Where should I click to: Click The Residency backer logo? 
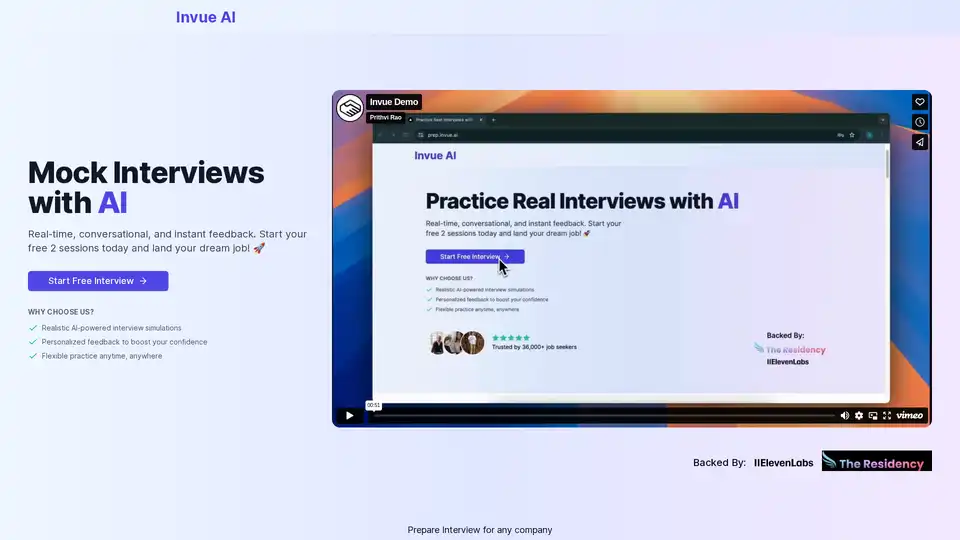tap(876, 461)
